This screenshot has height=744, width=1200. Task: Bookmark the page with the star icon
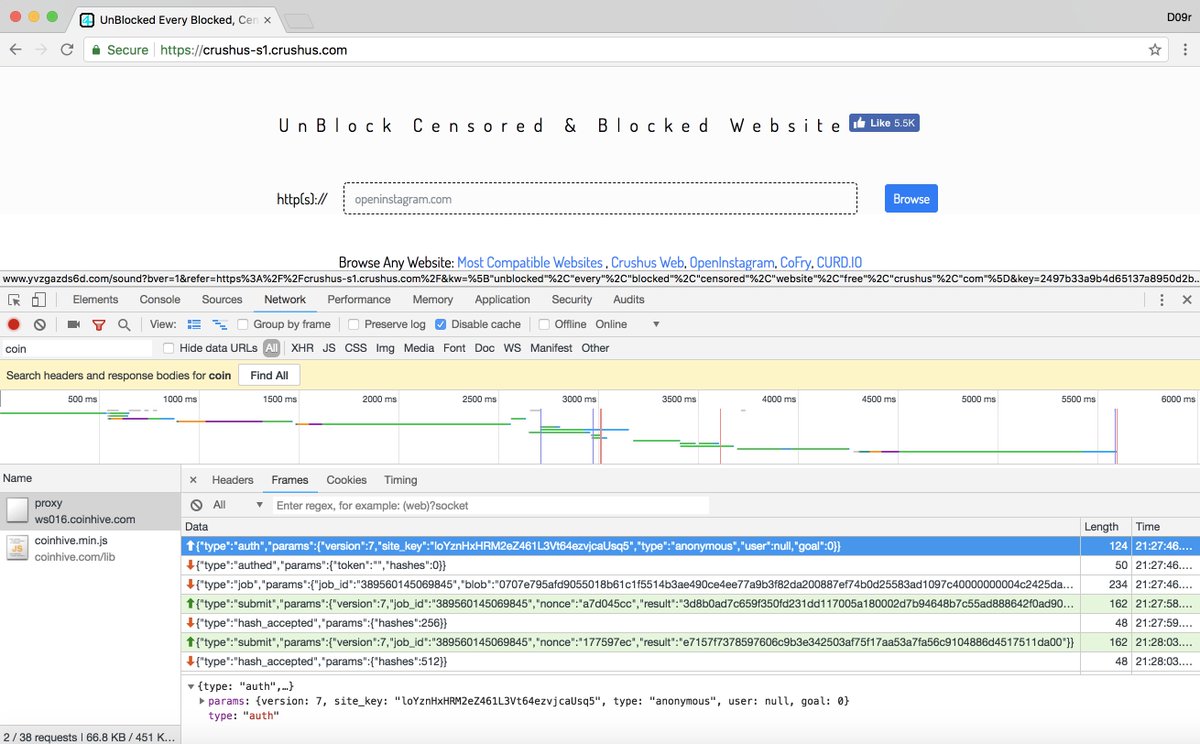pyautogui.click(x=1155, y=49)
